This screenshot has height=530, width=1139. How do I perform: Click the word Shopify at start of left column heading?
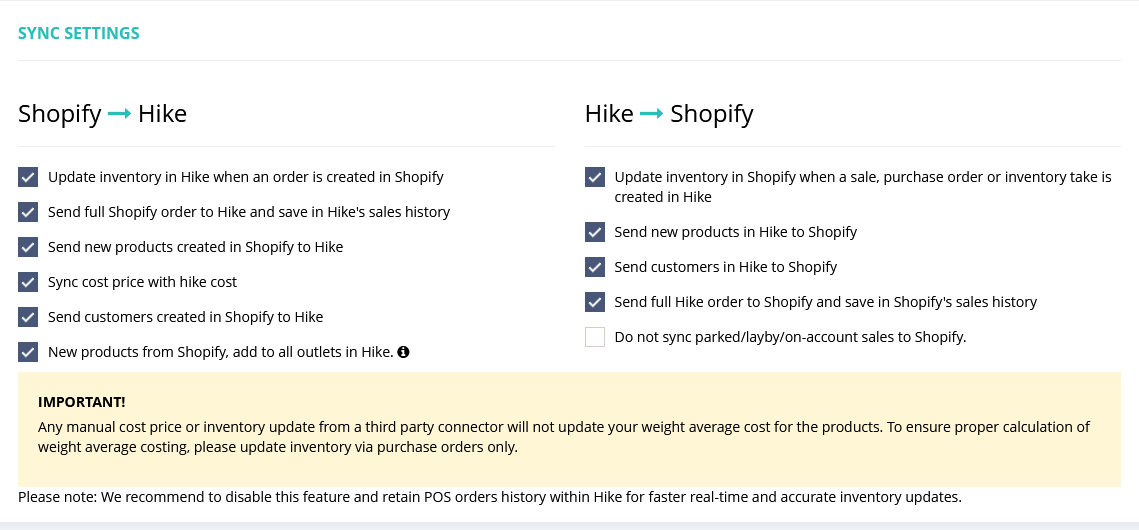60,114
